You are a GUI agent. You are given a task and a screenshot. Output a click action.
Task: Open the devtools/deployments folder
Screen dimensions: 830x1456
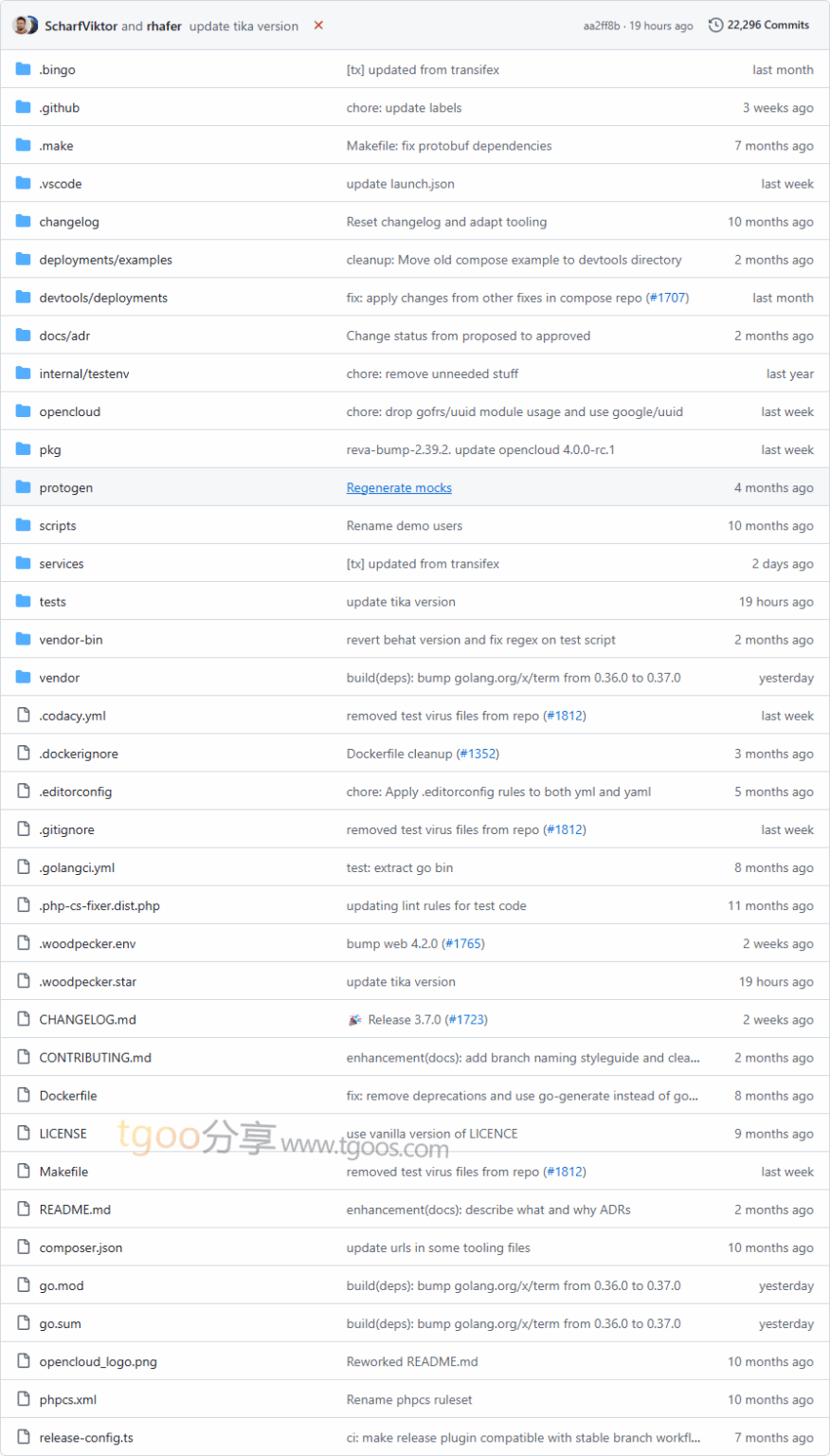point(103,298)
